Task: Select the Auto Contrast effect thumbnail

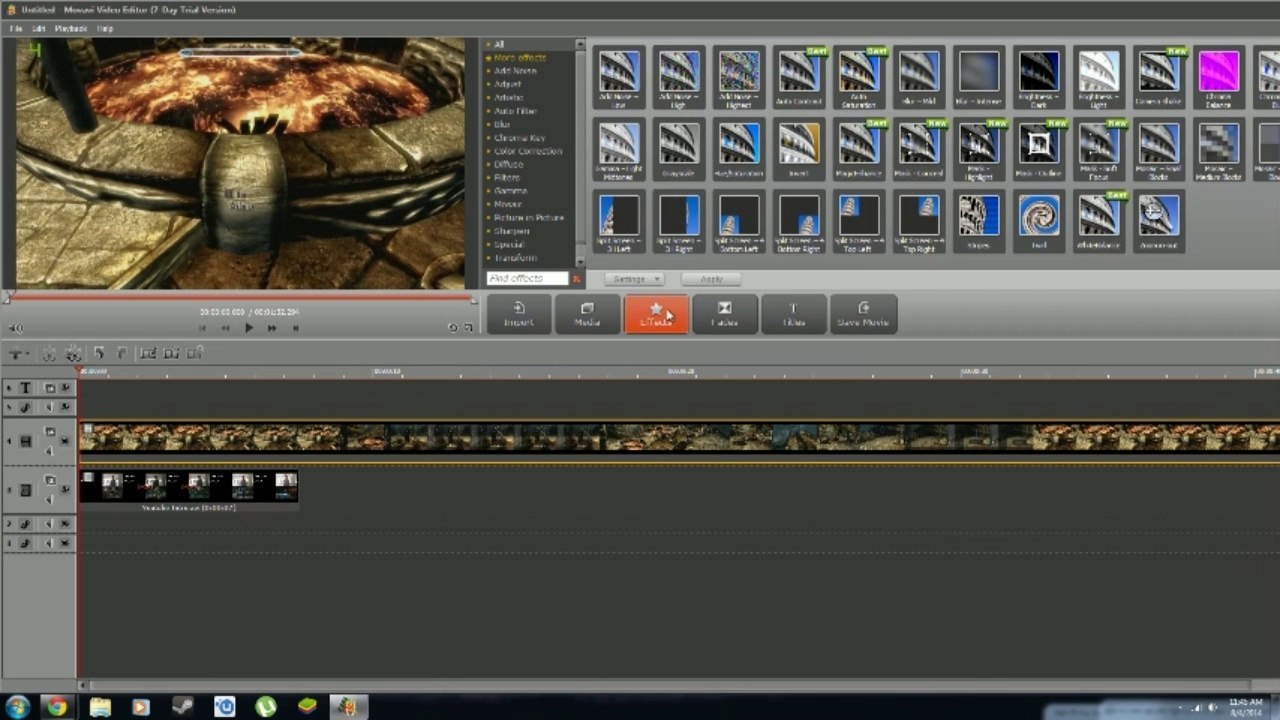Action: [799, 77]
